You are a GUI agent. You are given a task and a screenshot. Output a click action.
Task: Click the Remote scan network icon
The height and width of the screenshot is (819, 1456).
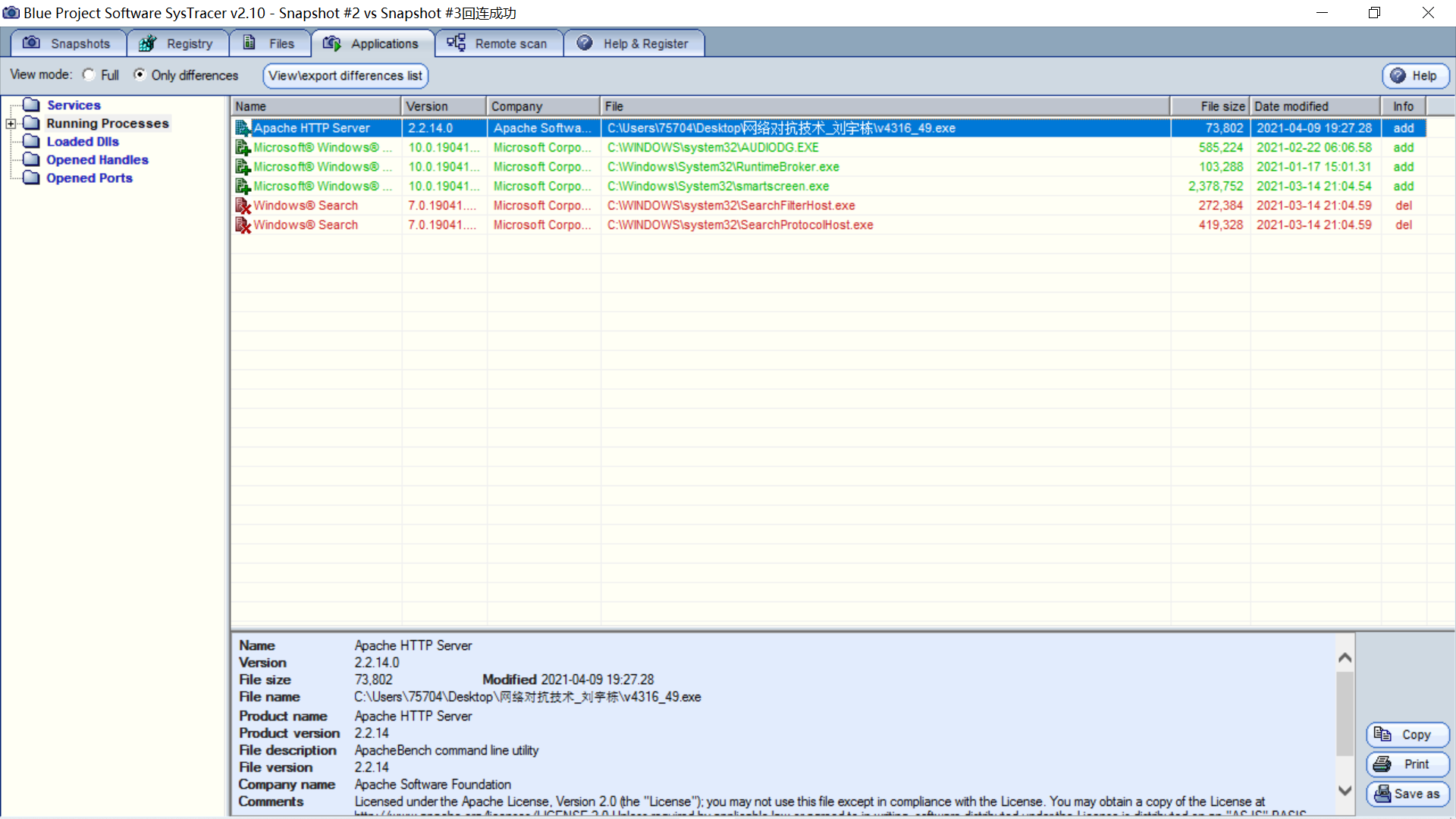[456, 43]
